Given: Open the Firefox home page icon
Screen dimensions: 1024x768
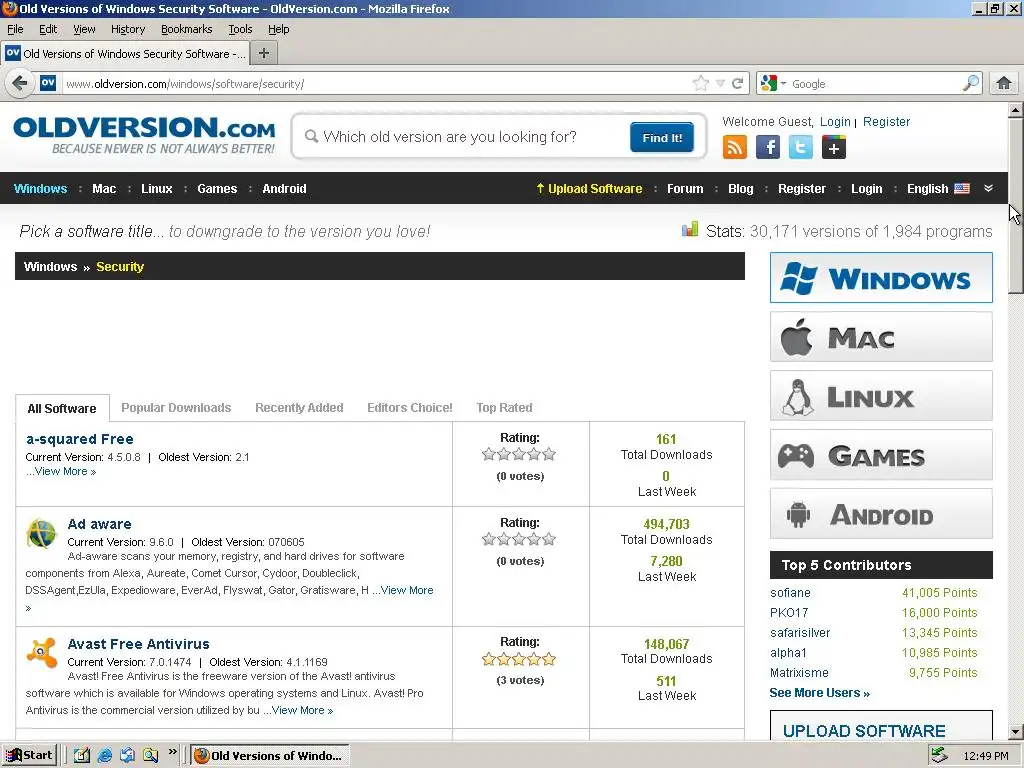Looking at the screenshot, I should coord(1004,84).
